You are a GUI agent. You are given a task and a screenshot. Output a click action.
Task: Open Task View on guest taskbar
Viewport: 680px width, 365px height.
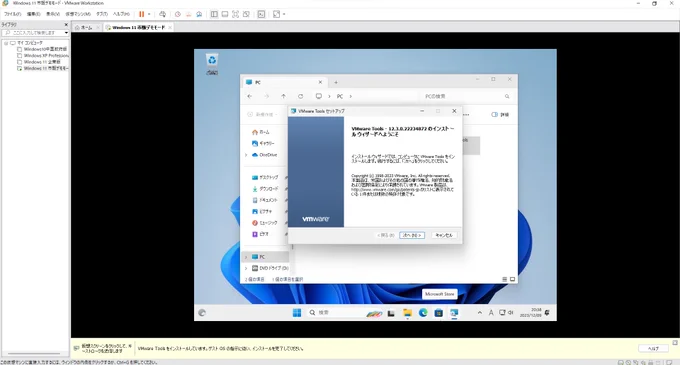tap(391, 313)
